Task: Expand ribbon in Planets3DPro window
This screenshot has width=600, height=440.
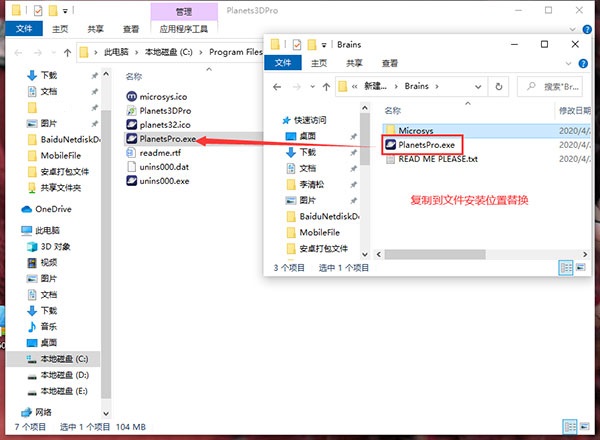Action: pyautogui.click(x=572, y=29)
